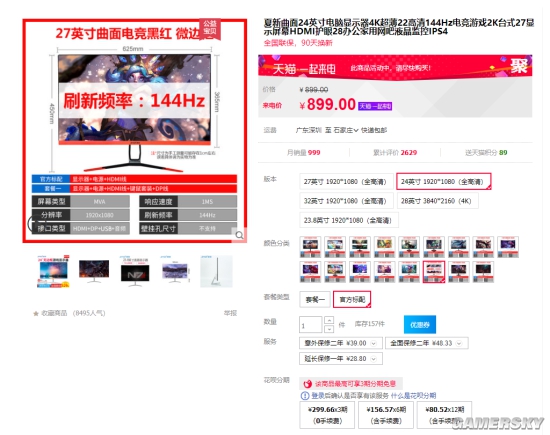Click the quantity input field

pyautogui.click(x=310, y=324)
